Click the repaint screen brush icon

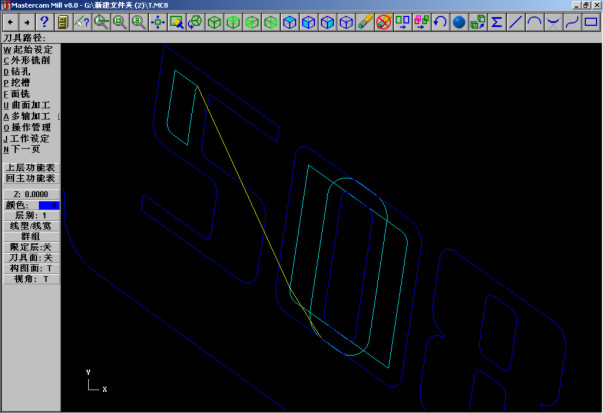click(176, 22)
